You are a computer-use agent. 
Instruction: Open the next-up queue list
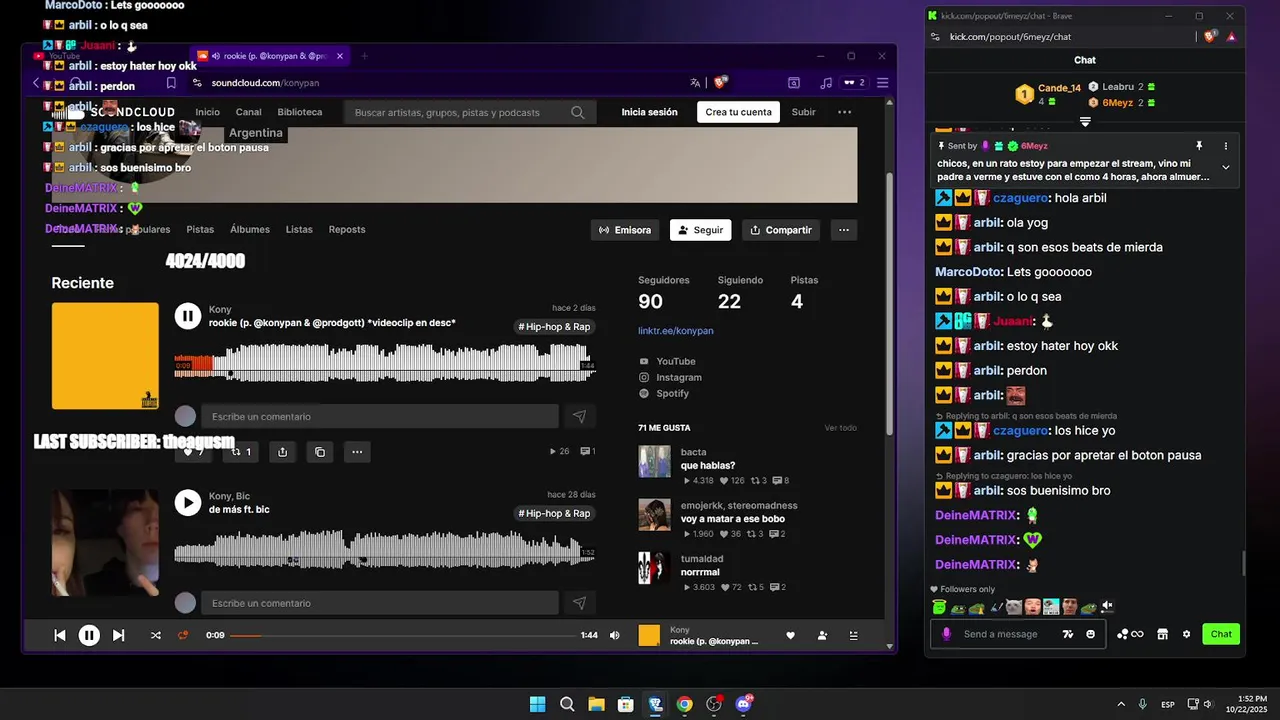point(853,635)
